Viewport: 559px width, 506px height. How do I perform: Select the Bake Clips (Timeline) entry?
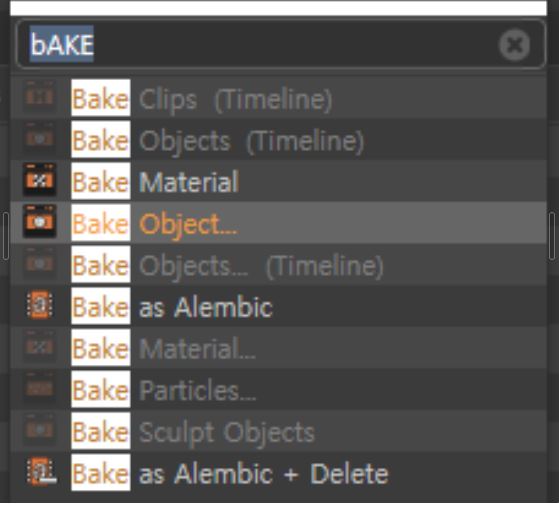pos(278,98)
